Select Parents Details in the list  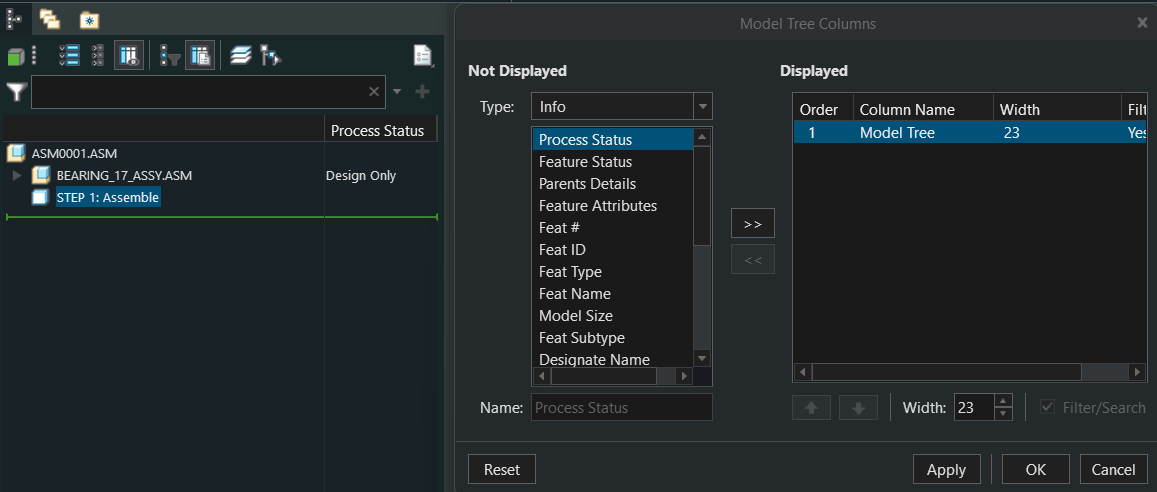point(612,184)
